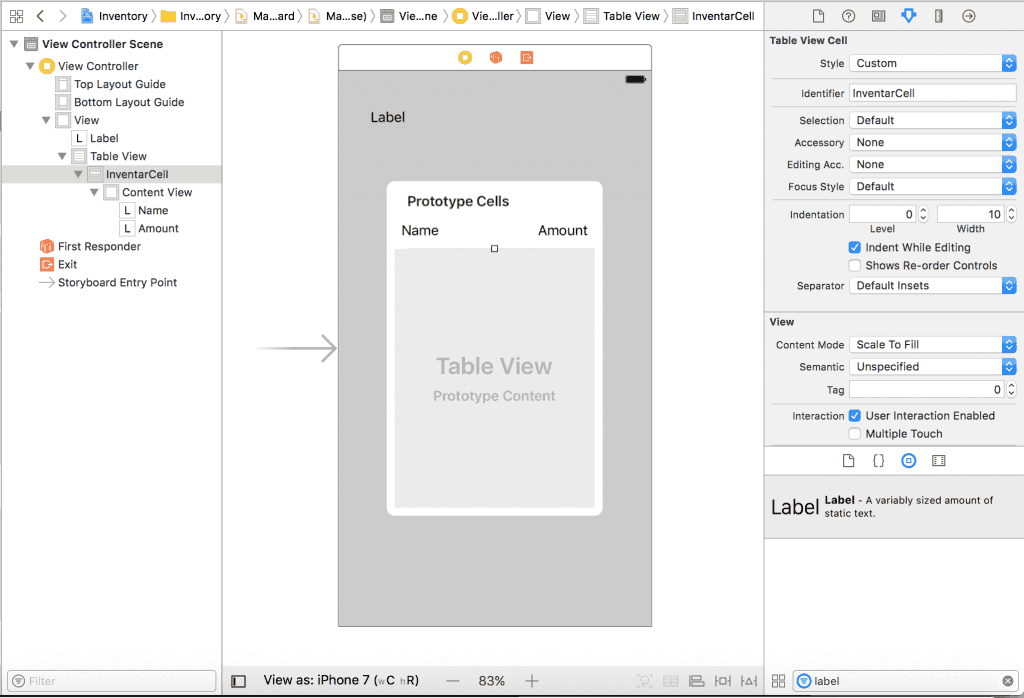Disable User Interaction Enabled

pos(854,416)
